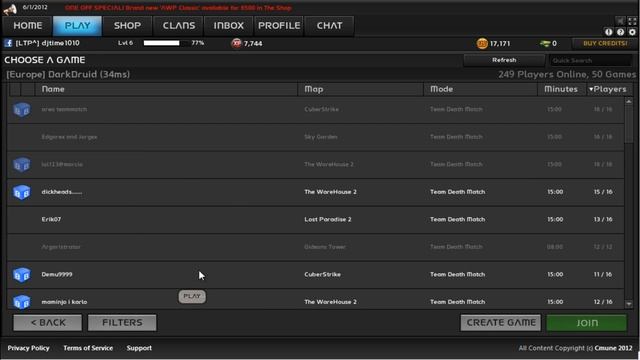Toggle the mute sound icon
Screen dimensions: 640x360
point(620,21)
